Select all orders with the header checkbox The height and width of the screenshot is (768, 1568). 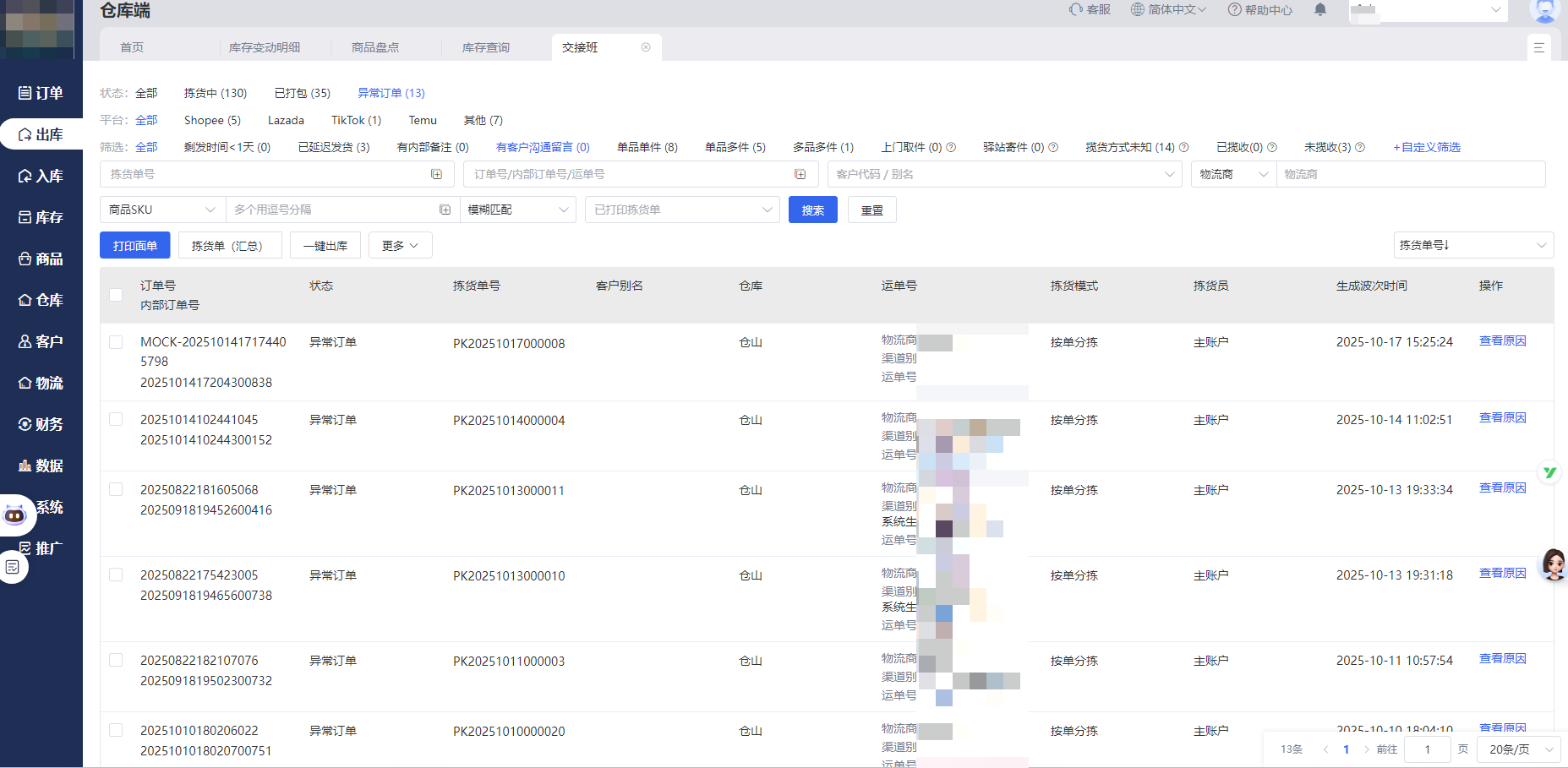[116, 295]
